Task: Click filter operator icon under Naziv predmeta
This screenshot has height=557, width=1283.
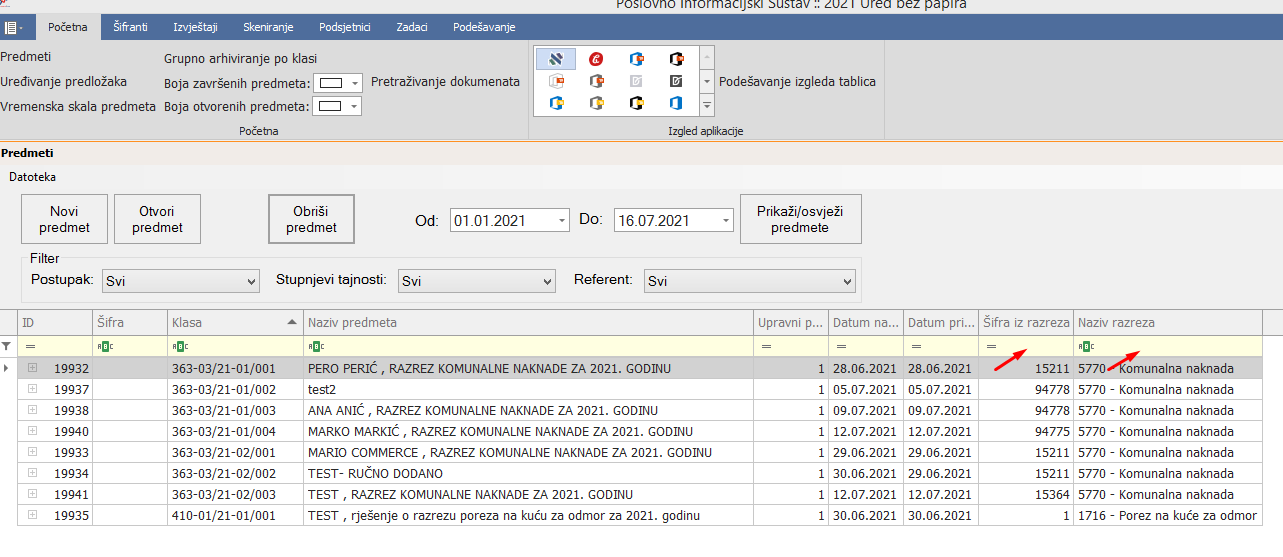Action: point(315,347)
